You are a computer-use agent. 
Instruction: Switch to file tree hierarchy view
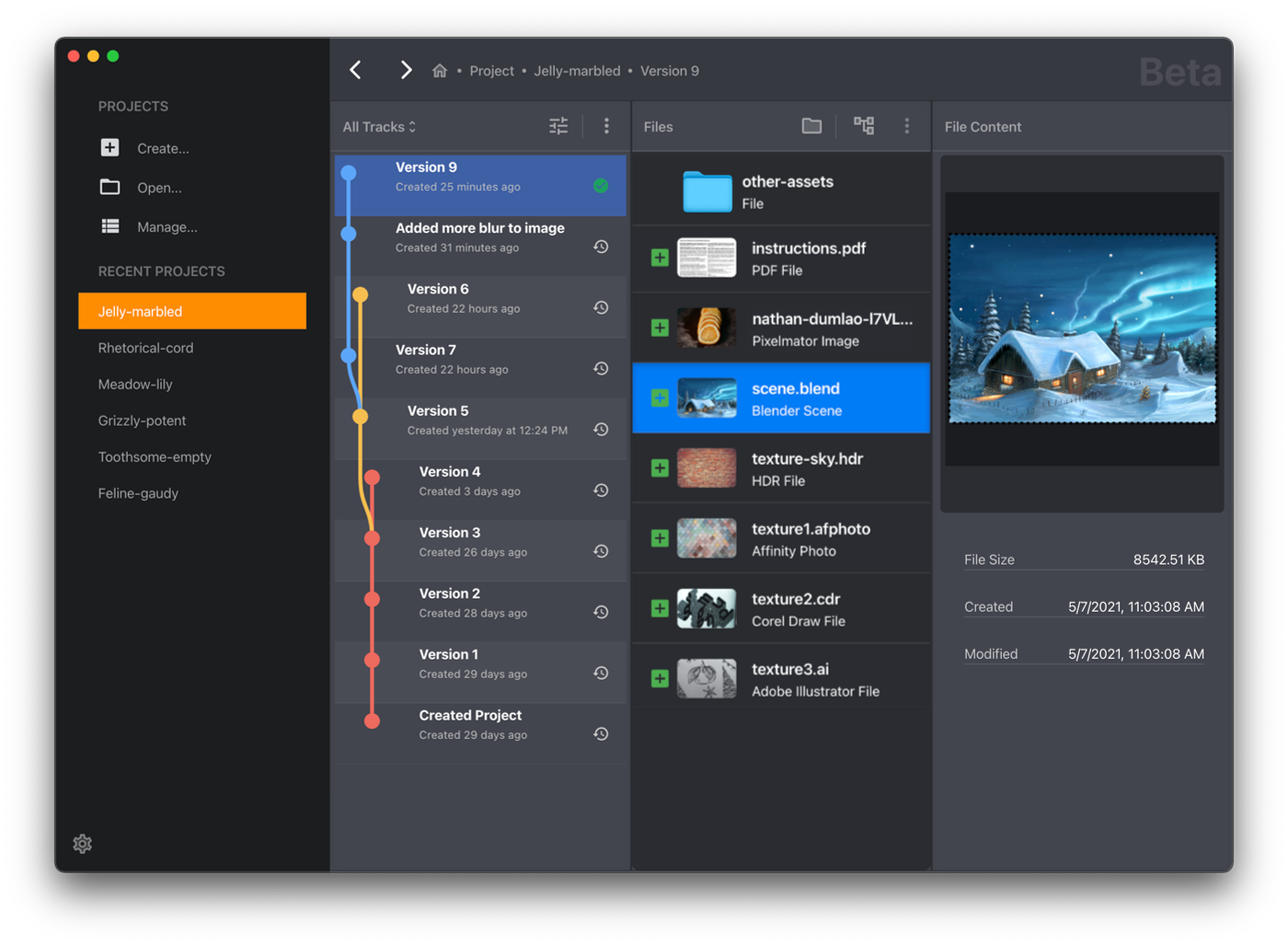[864, 126]
